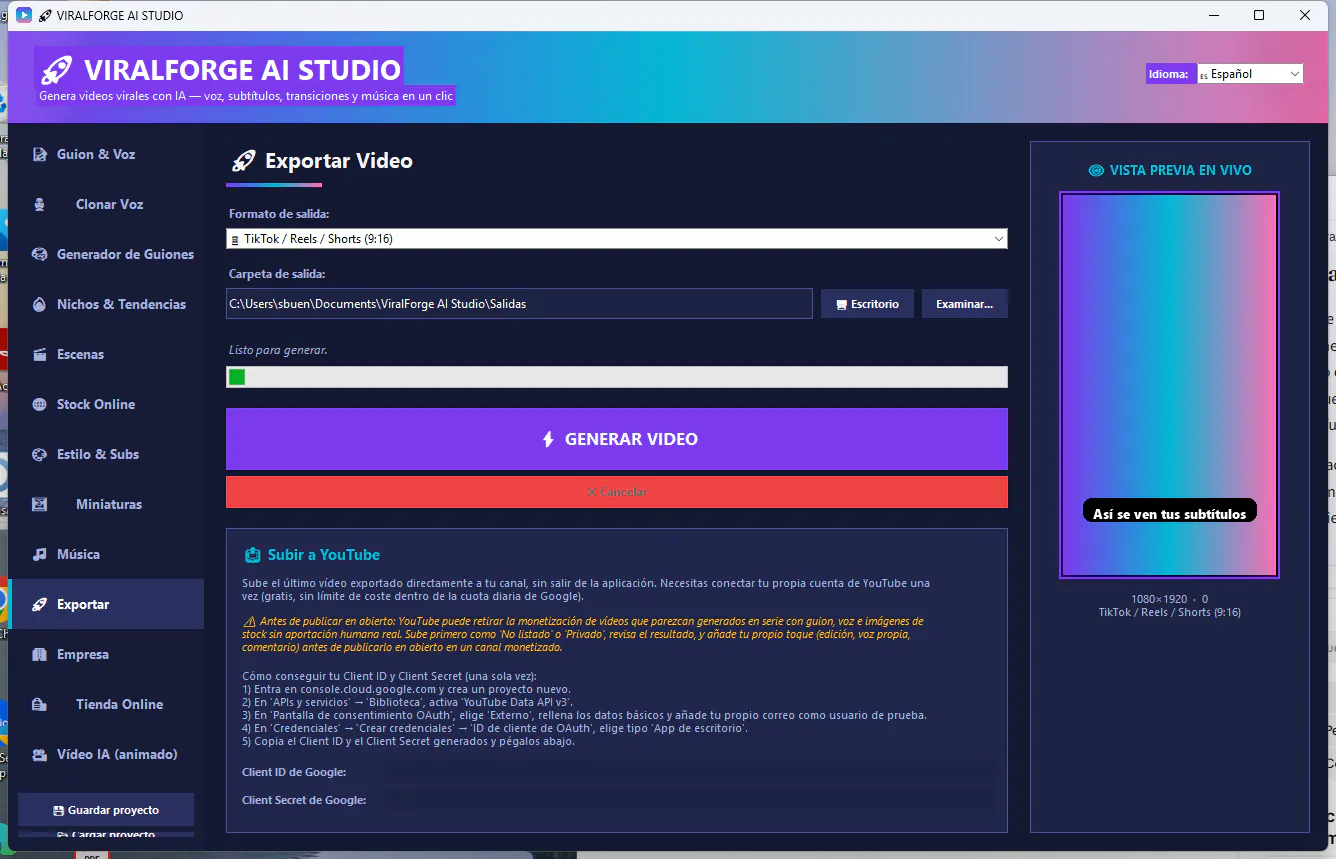1336x859 pixels.
Task: Click 'TikTok / Reels / Shorts (9:16)' under preview
Action: [x=1169, y=612]
